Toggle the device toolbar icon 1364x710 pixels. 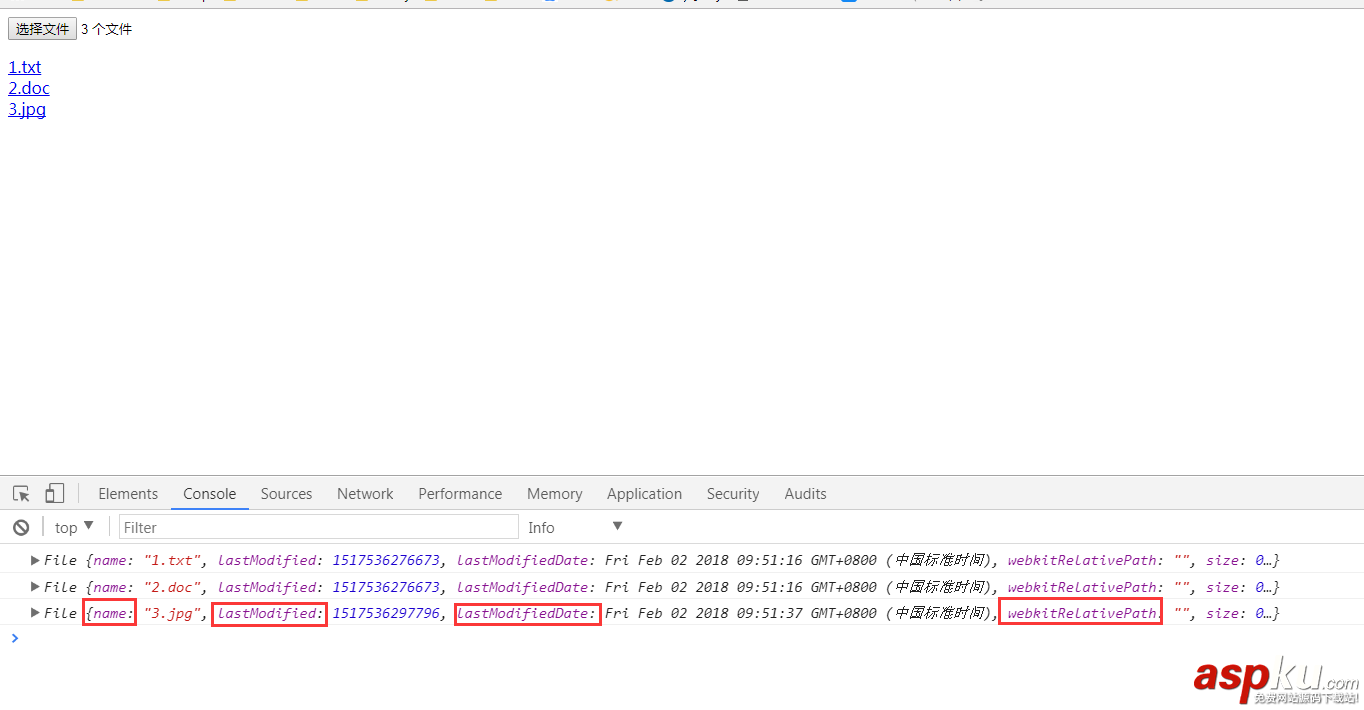(54, 494)
